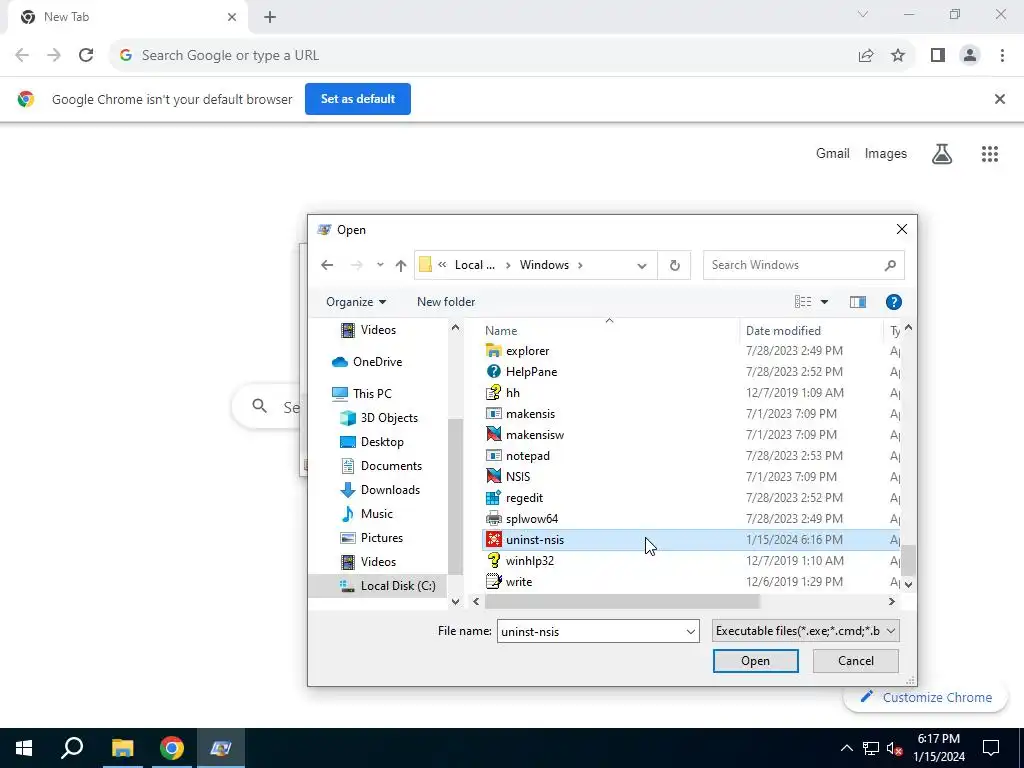
Task: Dismiss the default browser notification bar
Action: [999, 99]
